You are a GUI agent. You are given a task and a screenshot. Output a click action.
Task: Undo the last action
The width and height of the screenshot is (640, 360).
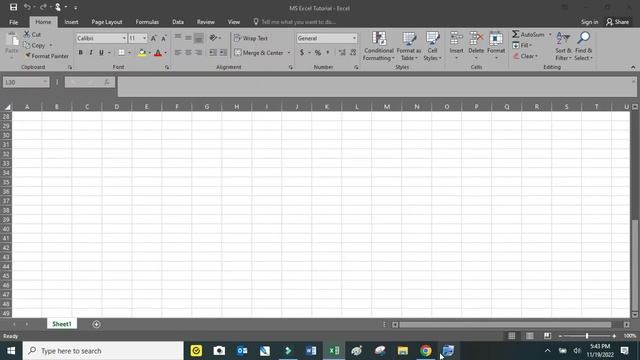click(27, 7)
